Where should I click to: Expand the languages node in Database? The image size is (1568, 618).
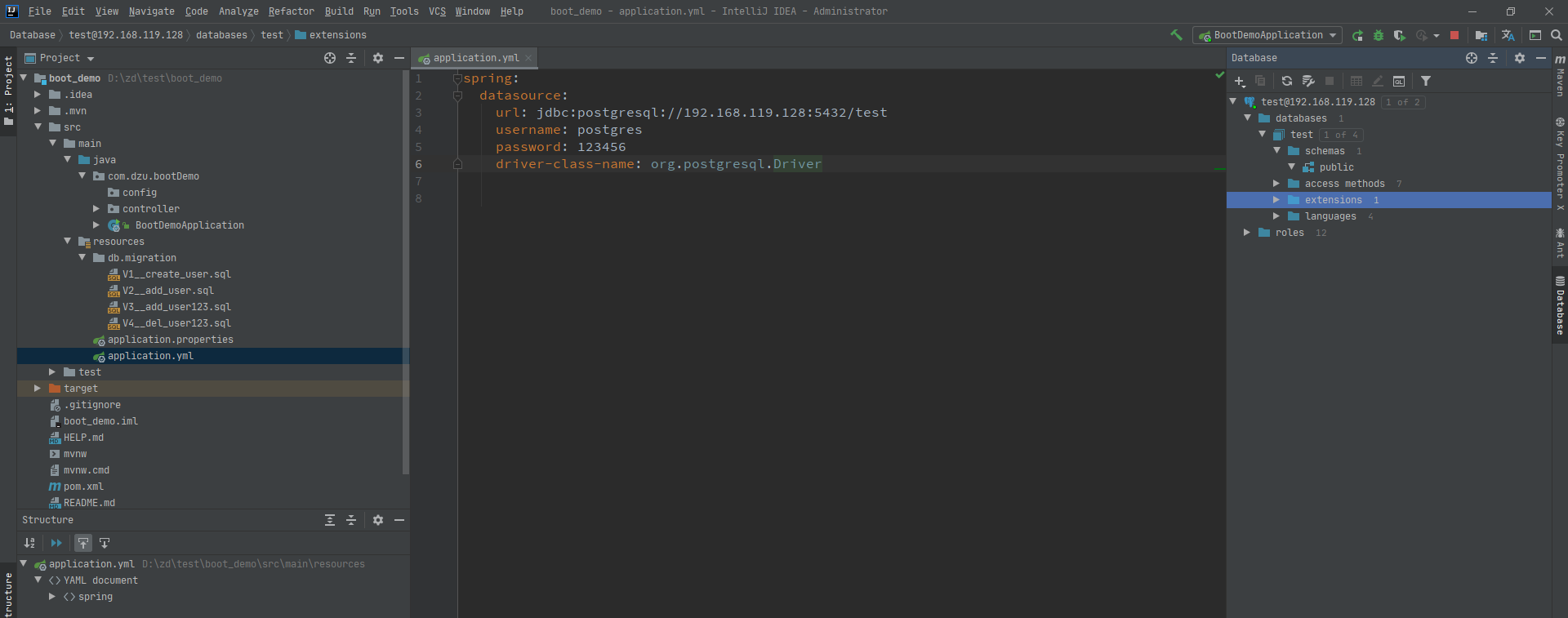click(1276, 216)
